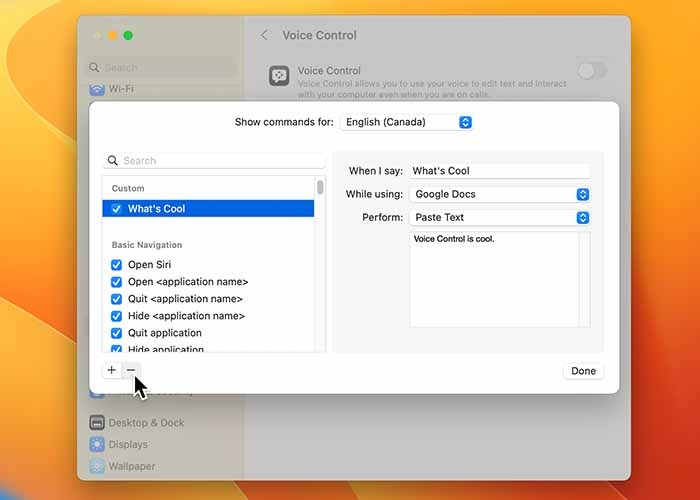Screen dimensions: 700x500
Task: Click the Basic Navigation section header
Action: pyautogui.click(x=147, y=245)
